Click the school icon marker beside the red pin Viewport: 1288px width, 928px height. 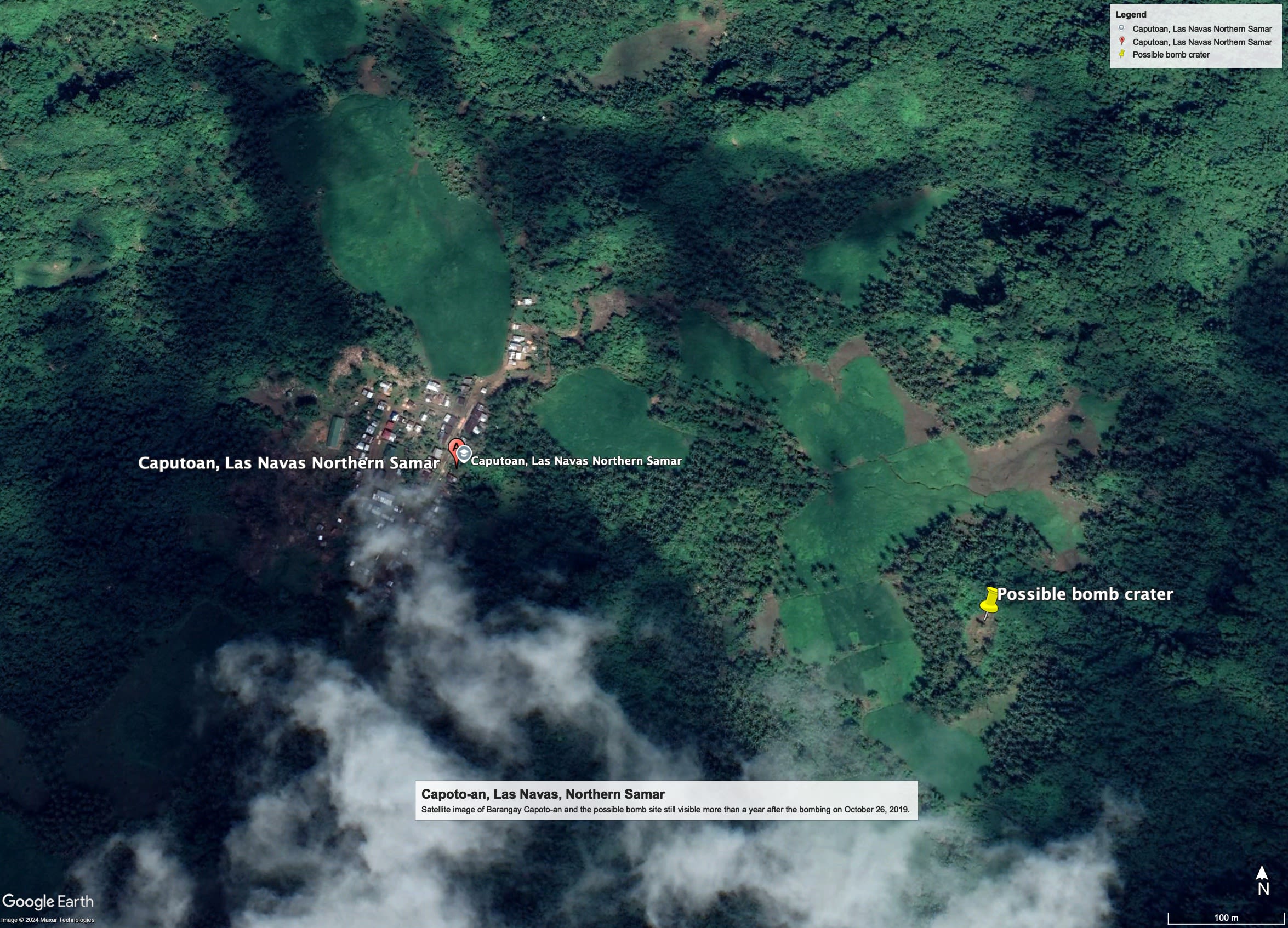pos(464,454)
